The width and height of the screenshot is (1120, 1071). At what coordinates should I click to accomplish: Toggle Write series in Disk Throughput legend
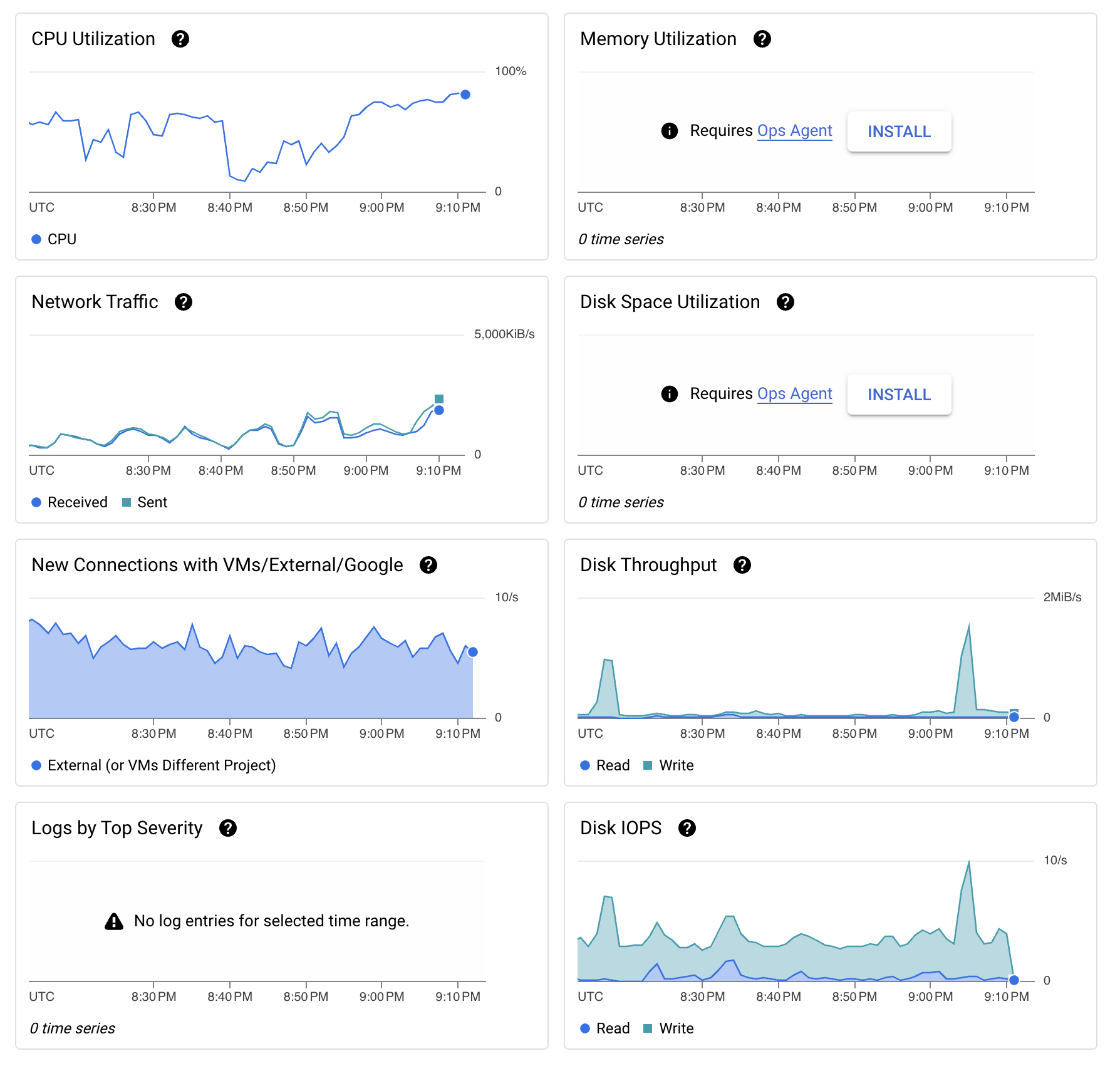668,765
